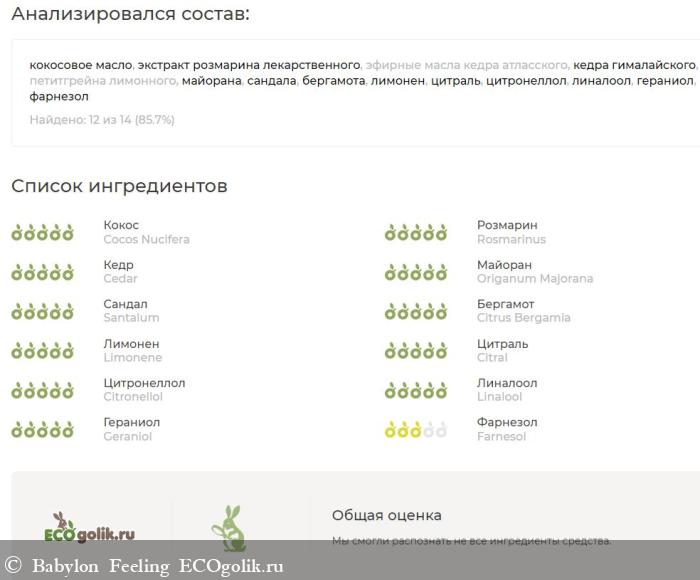
Task: Click 'кокосовое масло' in the analyzed composition
Action: 80,64
